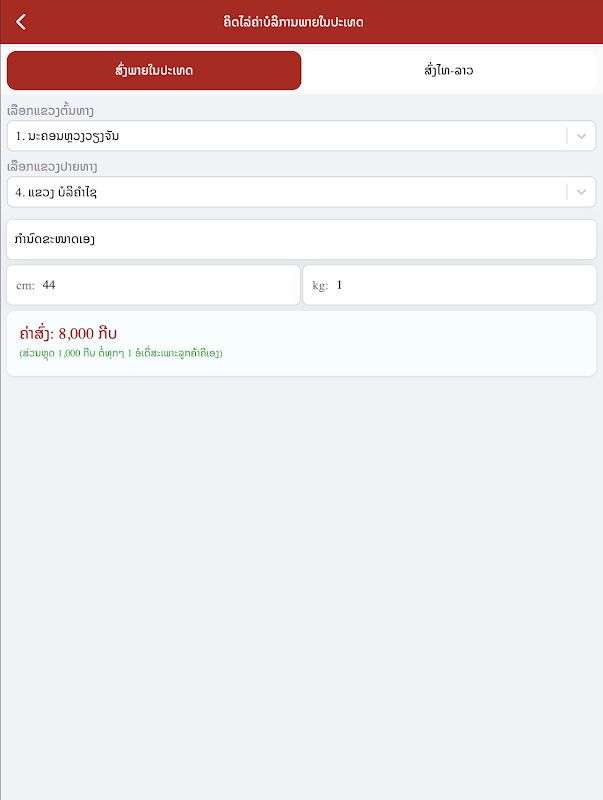Image resolution: width=603 pixels, height=800 pixels.
Task: Click the chevron icon in origin province selector
Action: [x=581, y=136]
